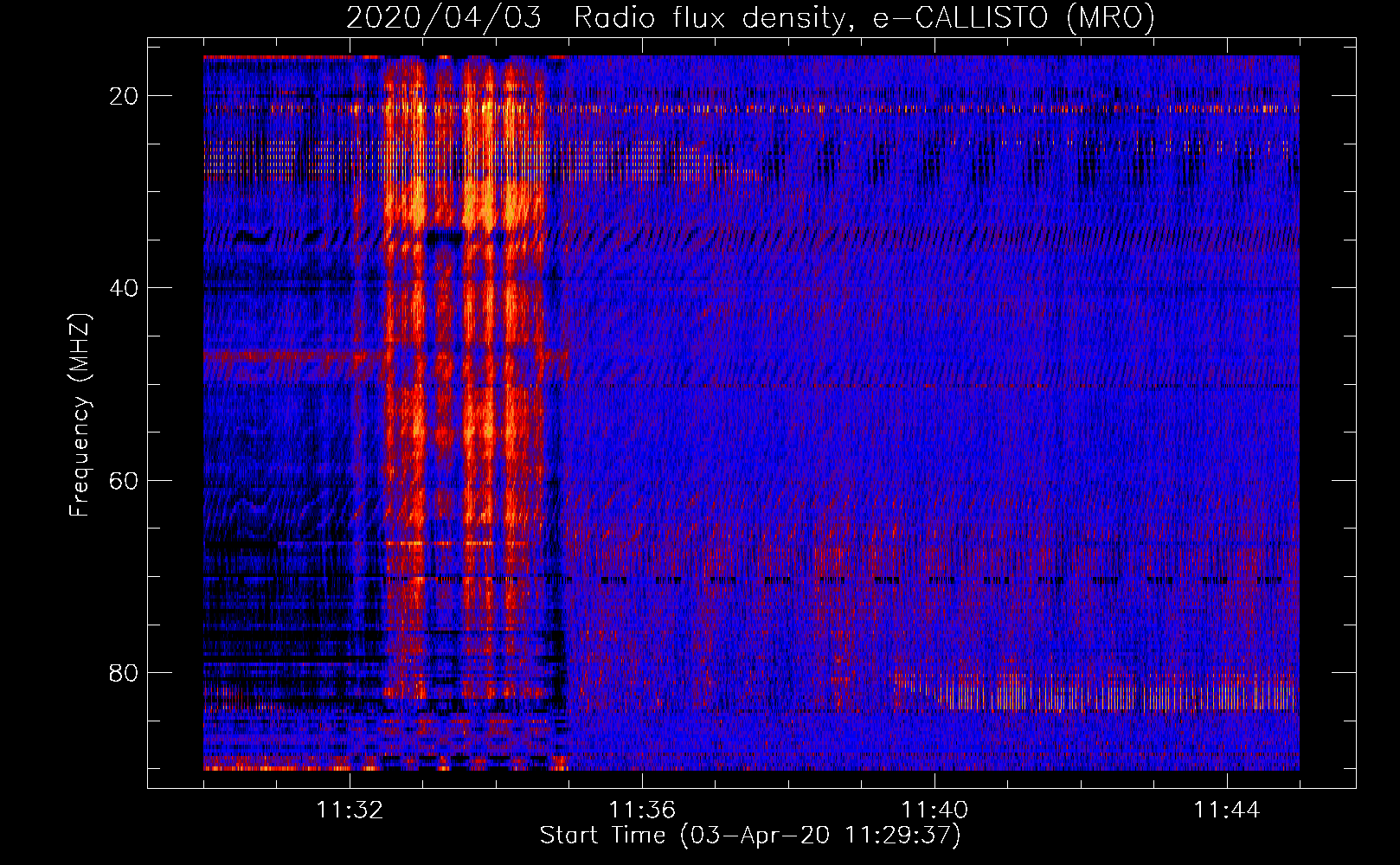
Task: Click the 11:40 time tick label
Action: click(934, 811)
